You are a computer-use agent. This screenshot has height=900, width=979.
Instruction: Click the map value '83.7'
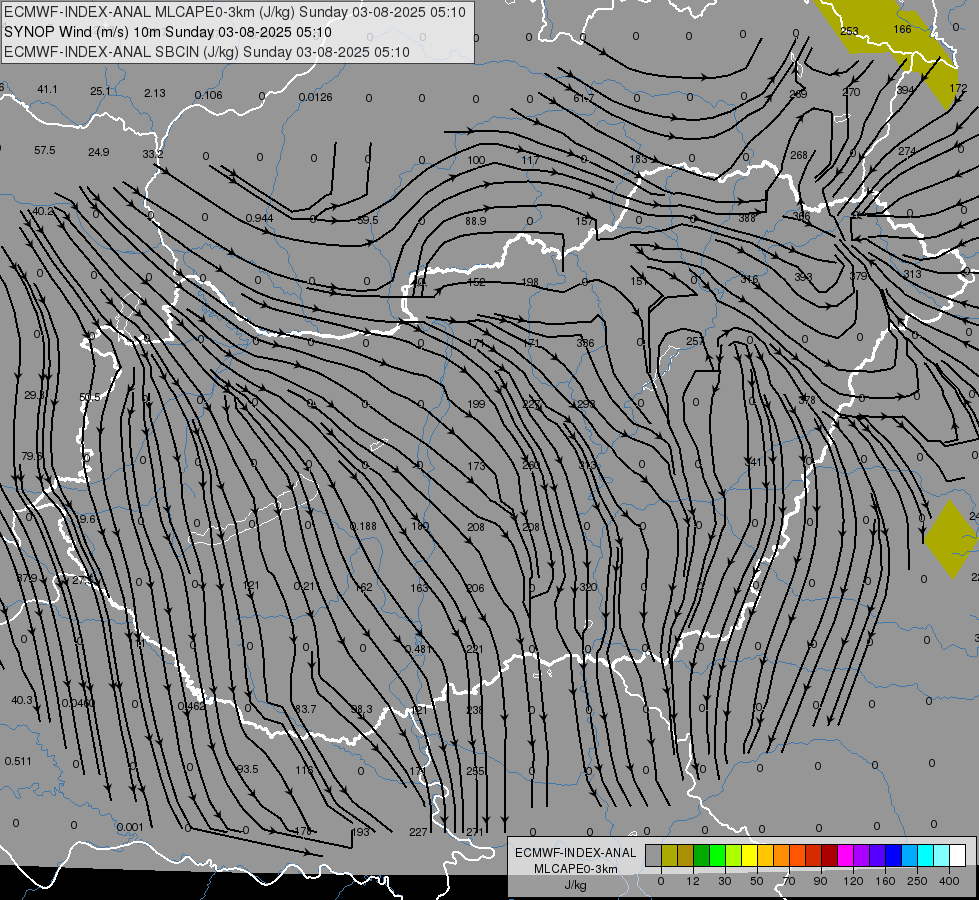coord(305,709)
